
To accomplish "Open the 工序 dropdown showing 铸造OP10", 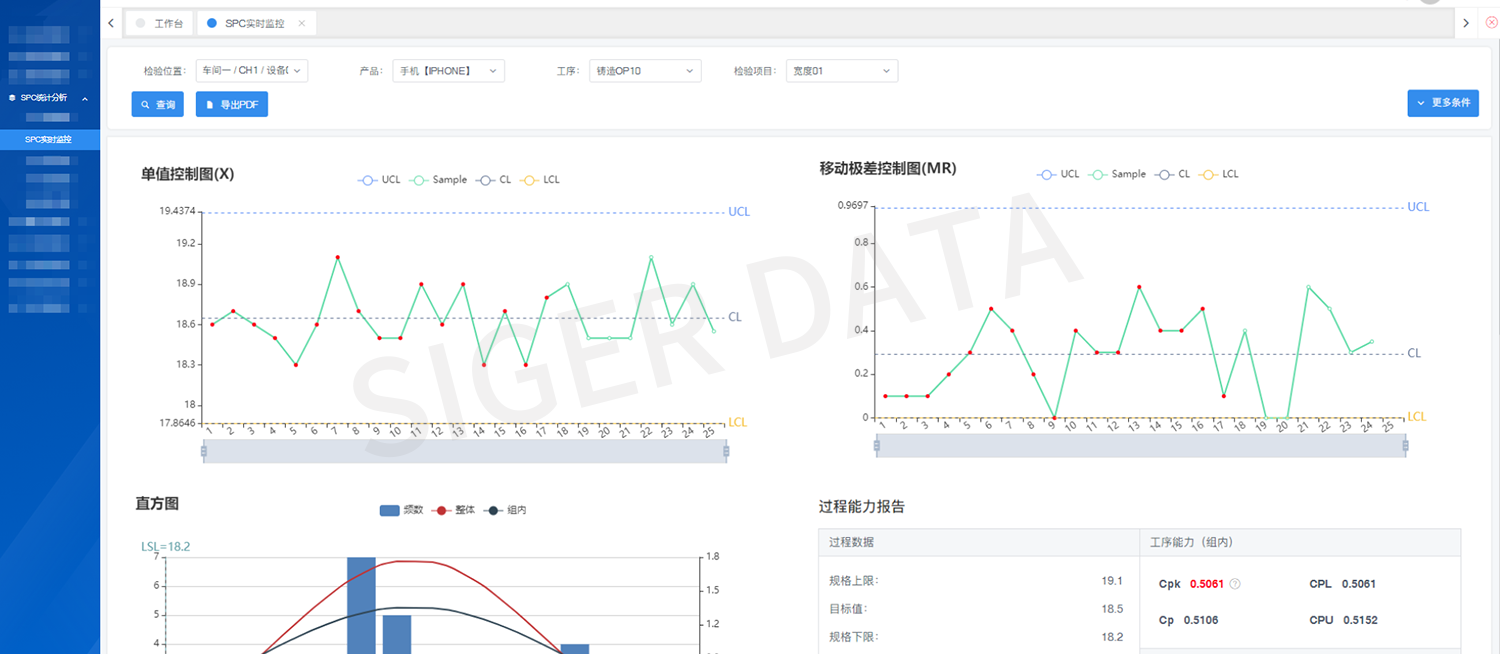I will click(x=644, y=71).
